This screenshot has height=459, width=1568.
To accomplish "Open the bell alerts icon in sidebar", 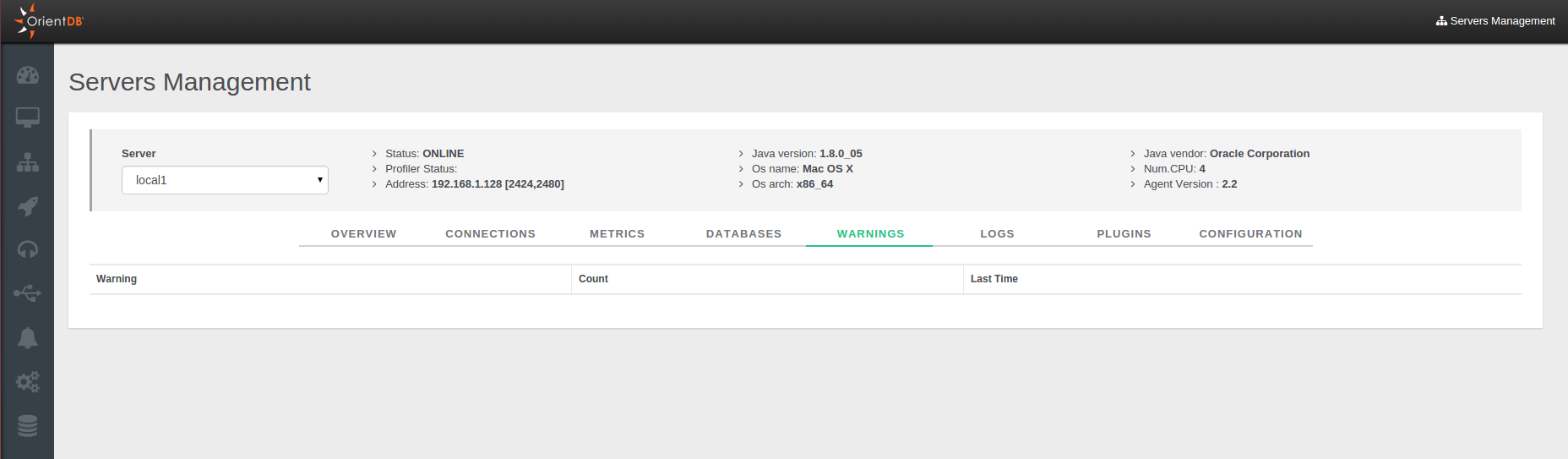I will pos(27,338).
